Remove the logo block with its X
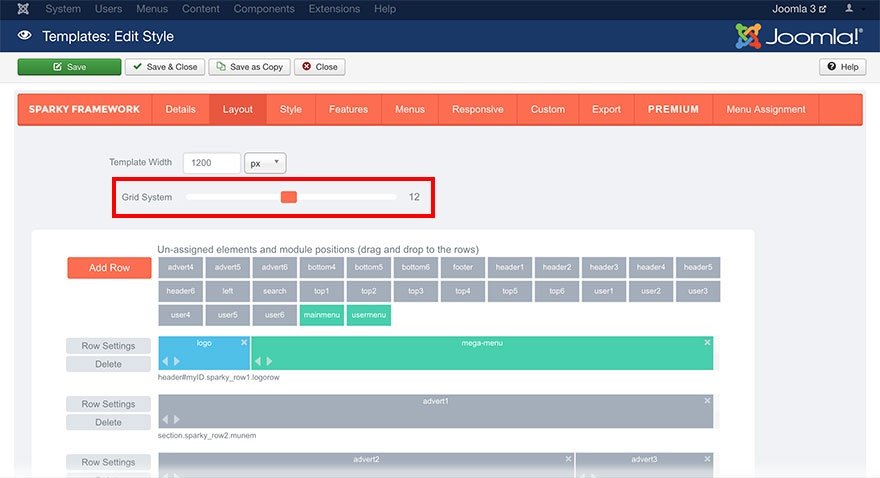 tap(244, 342)
